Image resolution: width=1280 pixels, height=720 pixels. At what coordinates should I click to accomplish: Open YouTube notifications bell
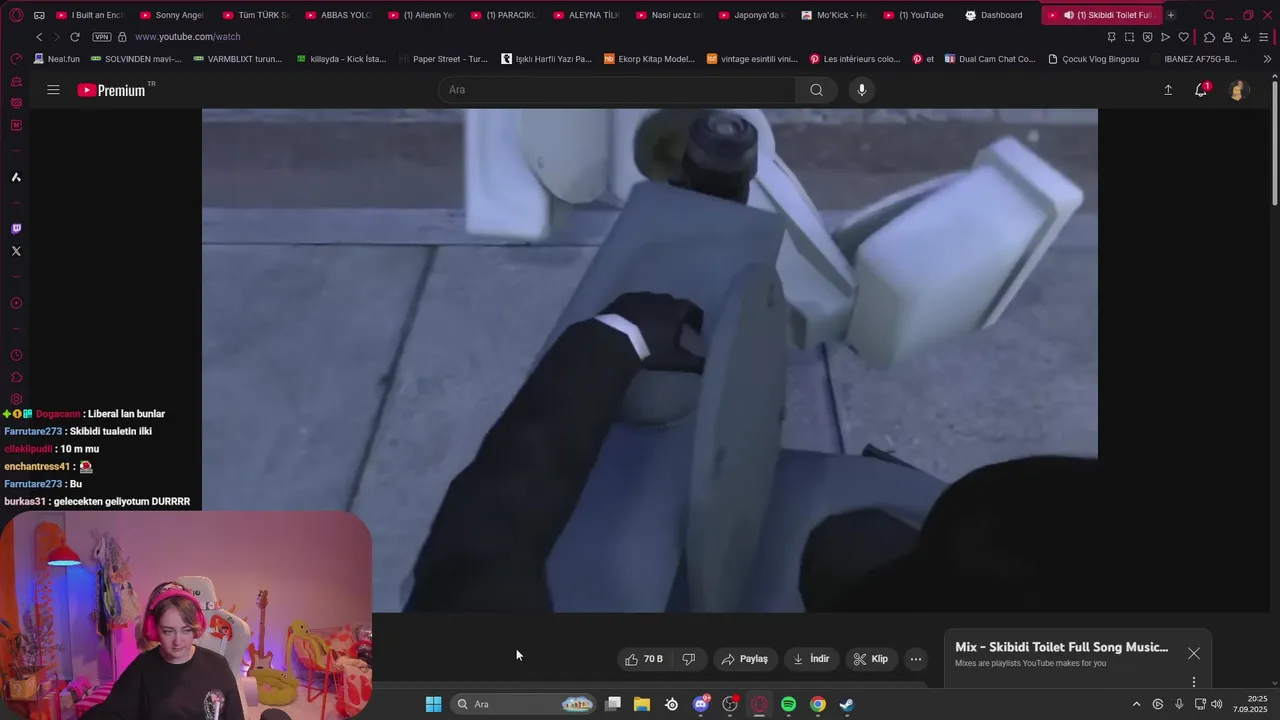pyautogui.click(x=1201, y=90)
